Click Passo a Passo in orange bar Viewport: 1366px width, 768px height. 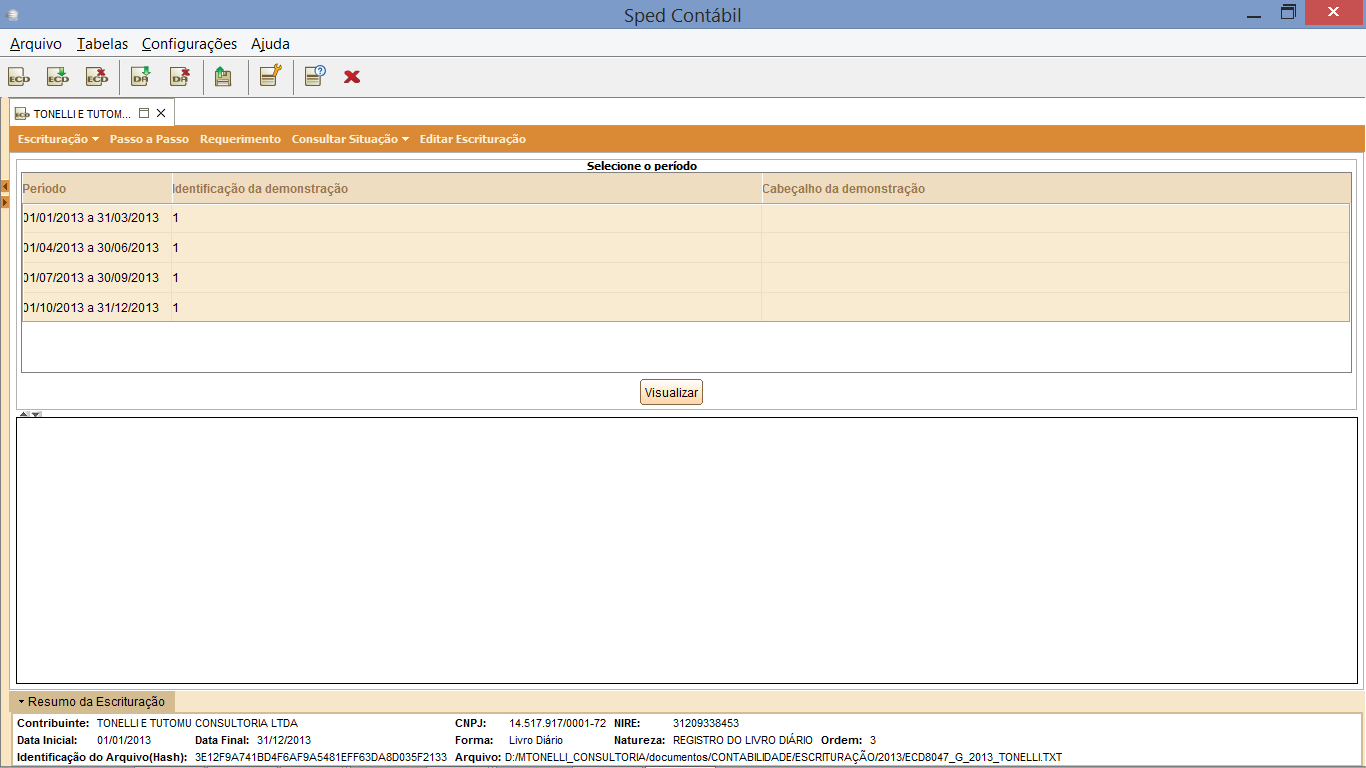(x=149, y=139)
